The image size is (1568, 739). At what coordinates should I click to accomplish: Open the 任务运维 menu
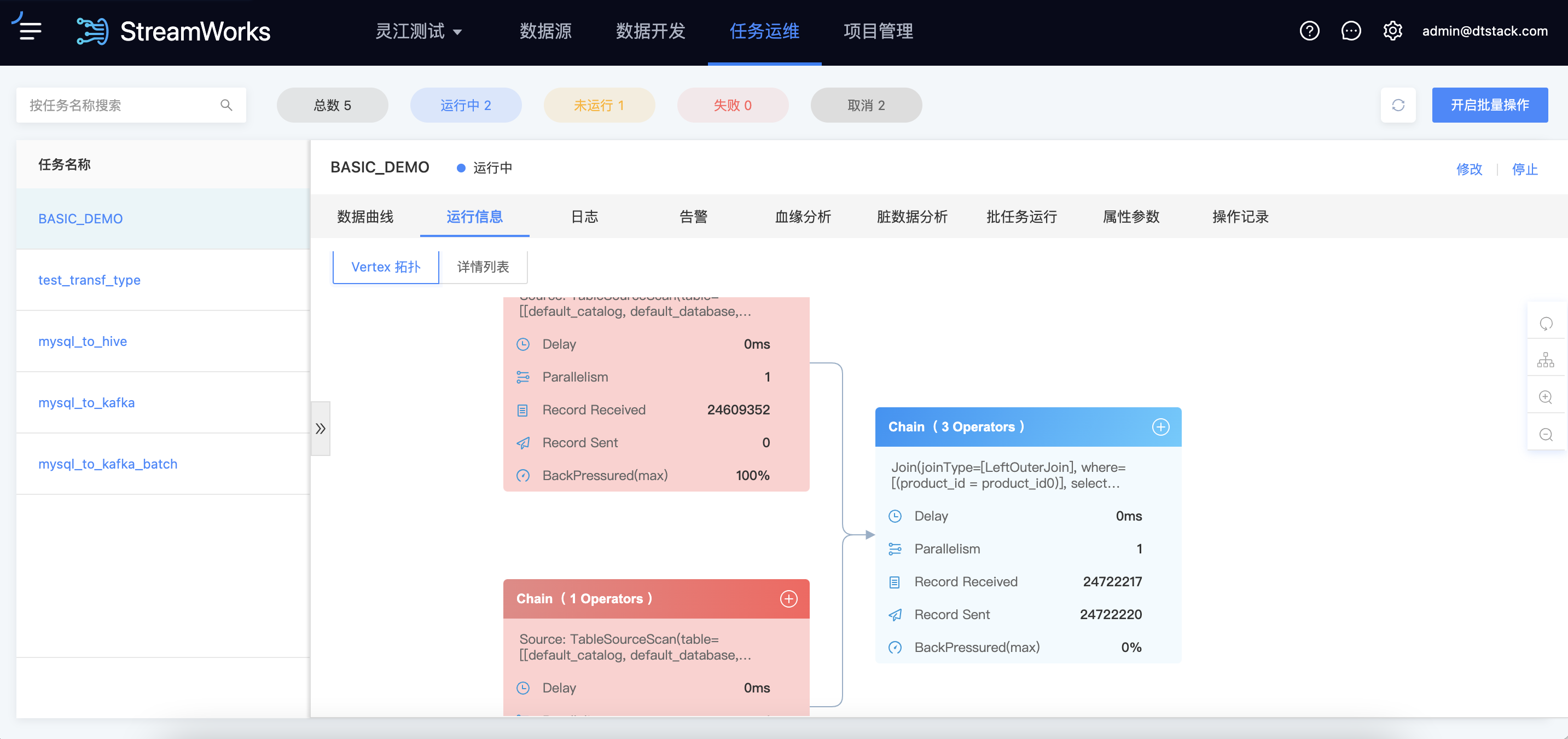pos(764,31)
